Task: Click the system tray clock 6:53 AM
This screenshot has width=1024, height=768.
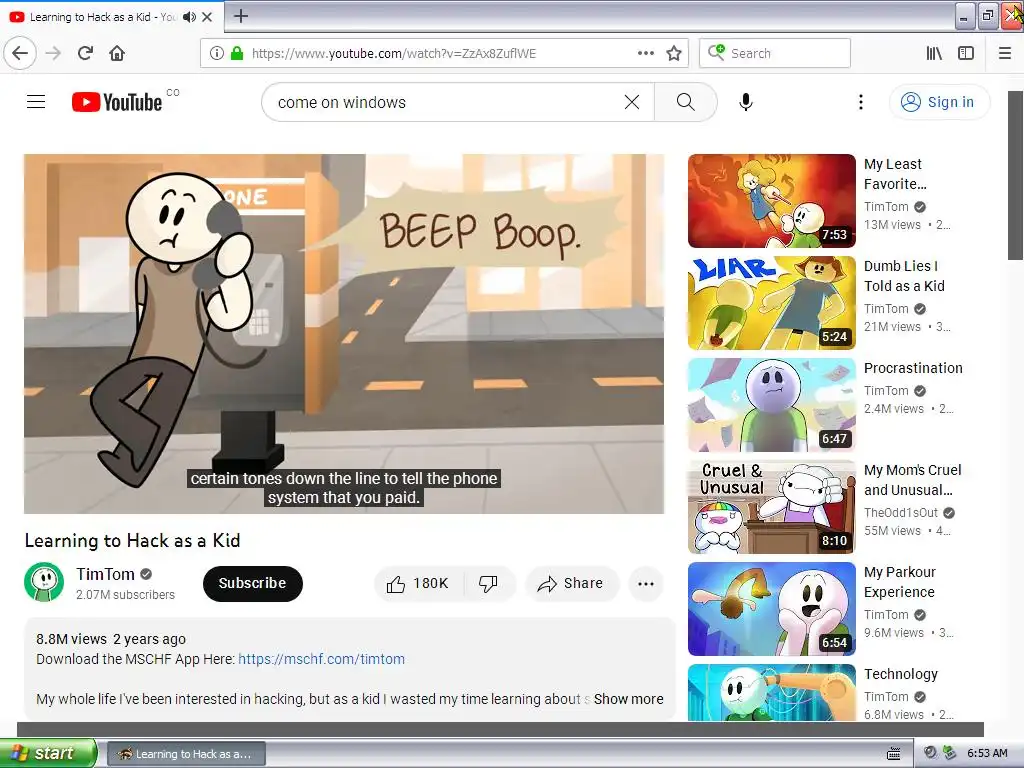Action: (987, 753)
